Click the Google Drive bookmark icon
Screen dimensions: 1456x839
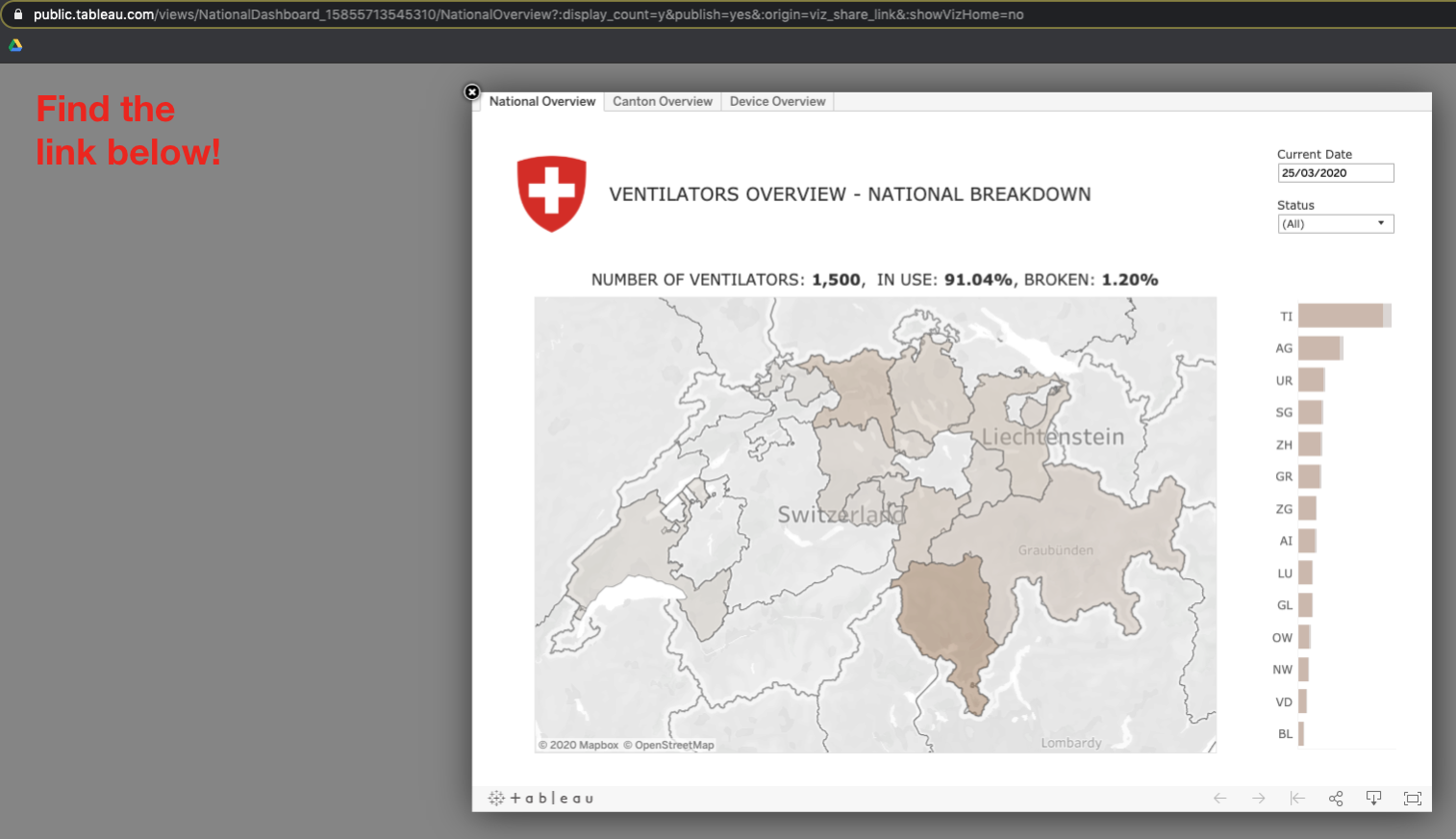coord(15,45)
